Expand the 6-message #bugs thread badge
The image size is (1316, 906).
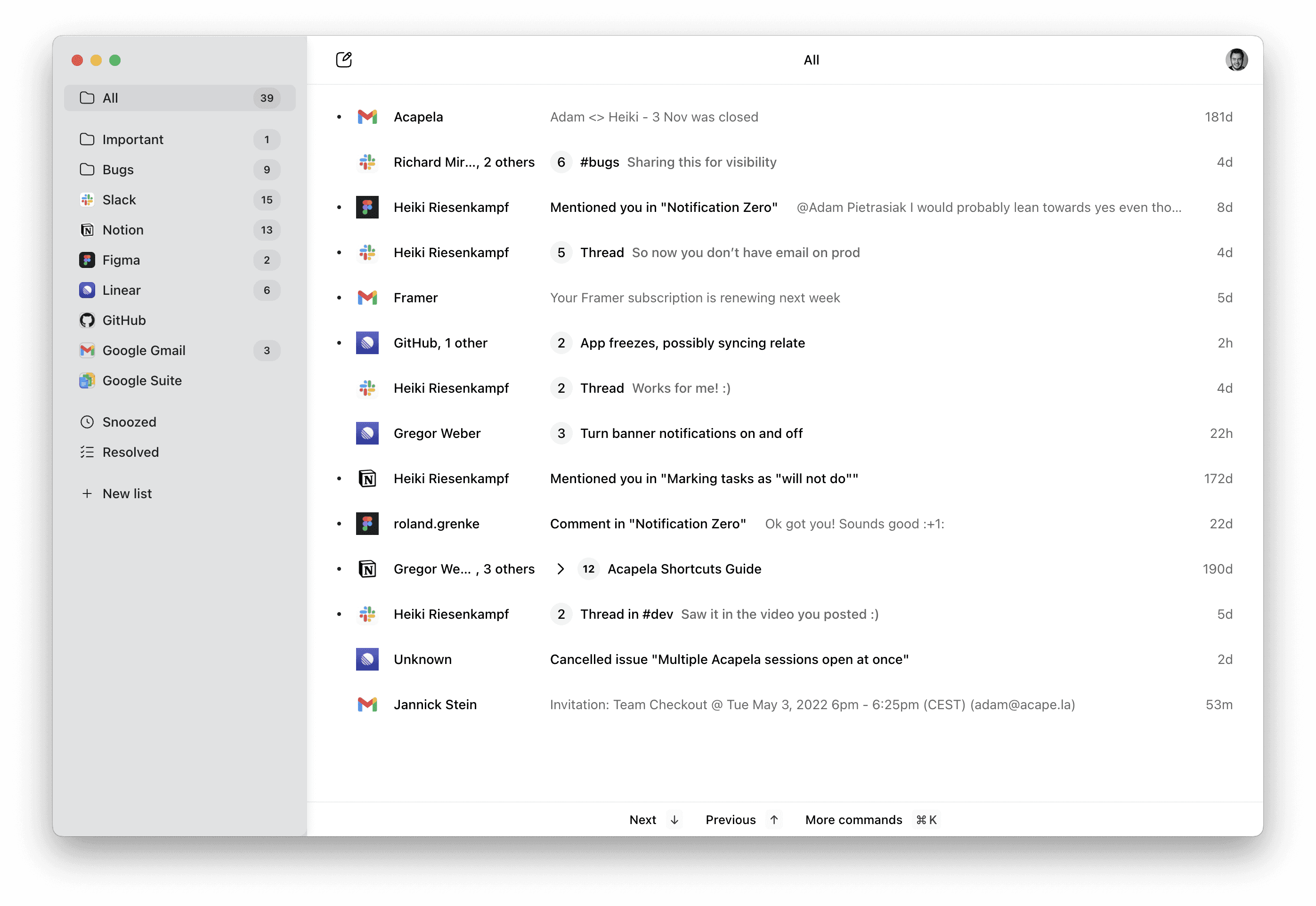561,162
